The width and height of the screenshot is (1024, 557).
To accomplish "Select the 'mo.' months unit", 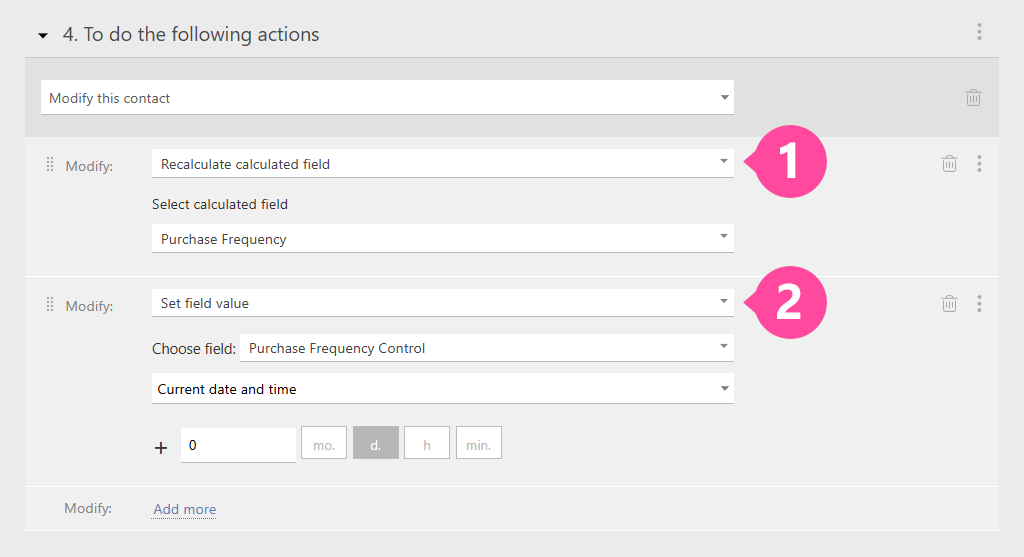I will click(324, 443).
